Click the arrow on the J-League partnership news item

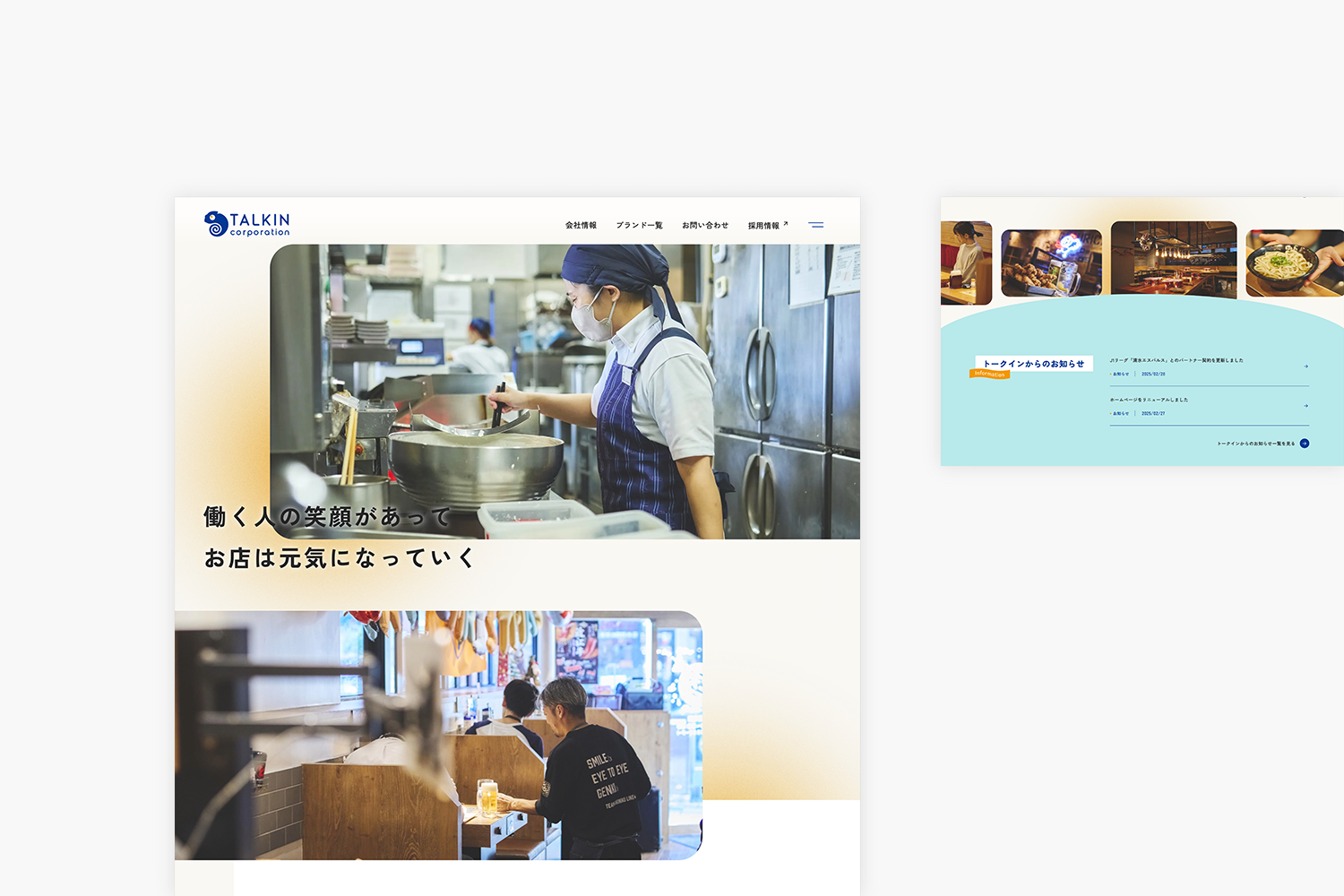[1305, 366]
